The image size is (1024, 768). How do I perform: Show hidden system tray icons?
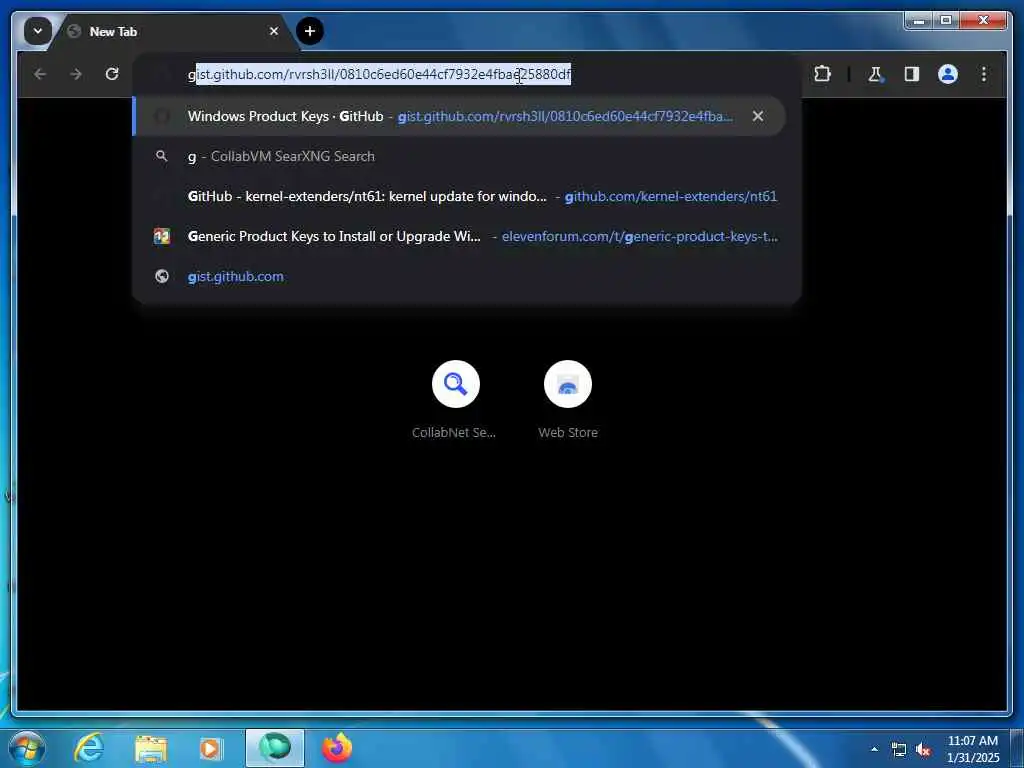(x=874, y=749)
